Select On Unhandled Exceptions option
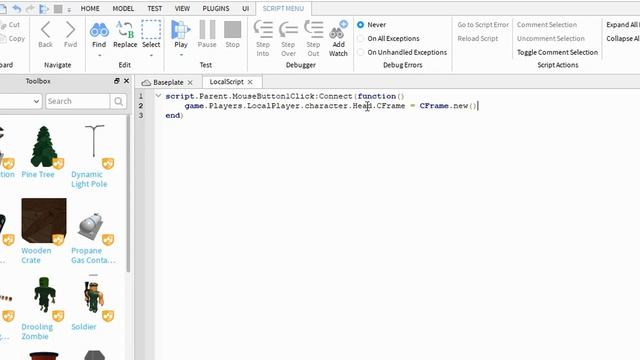640x360 pixels. (360, 52)
